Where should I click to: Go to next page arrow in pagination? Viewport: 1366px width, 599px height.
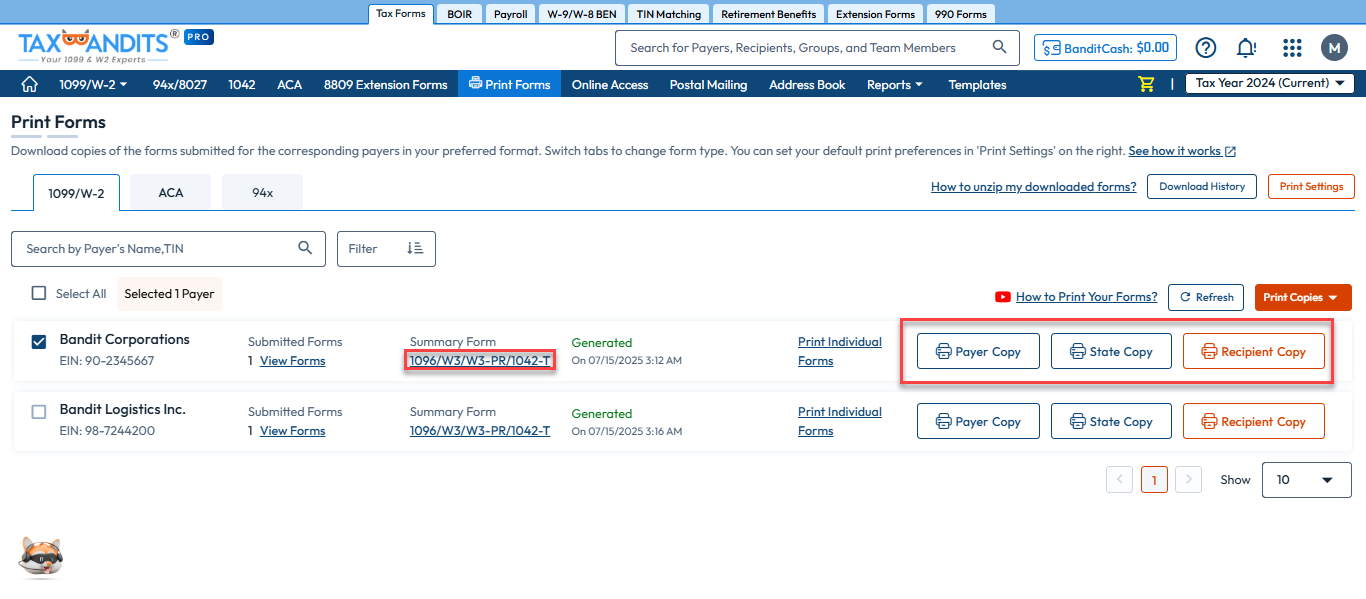click(x=1188, y=480)
